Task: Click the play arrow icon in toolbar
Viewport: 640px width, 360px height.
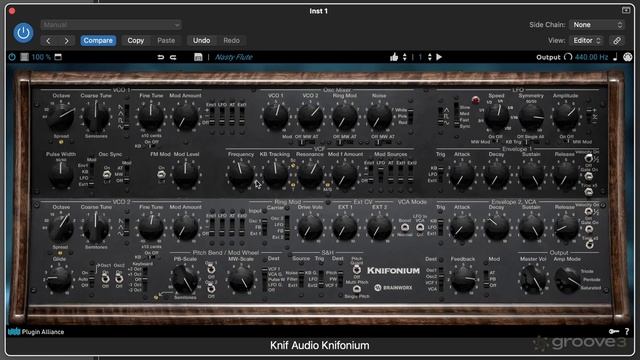Action: pyautogui.click(x=439, y=57)
